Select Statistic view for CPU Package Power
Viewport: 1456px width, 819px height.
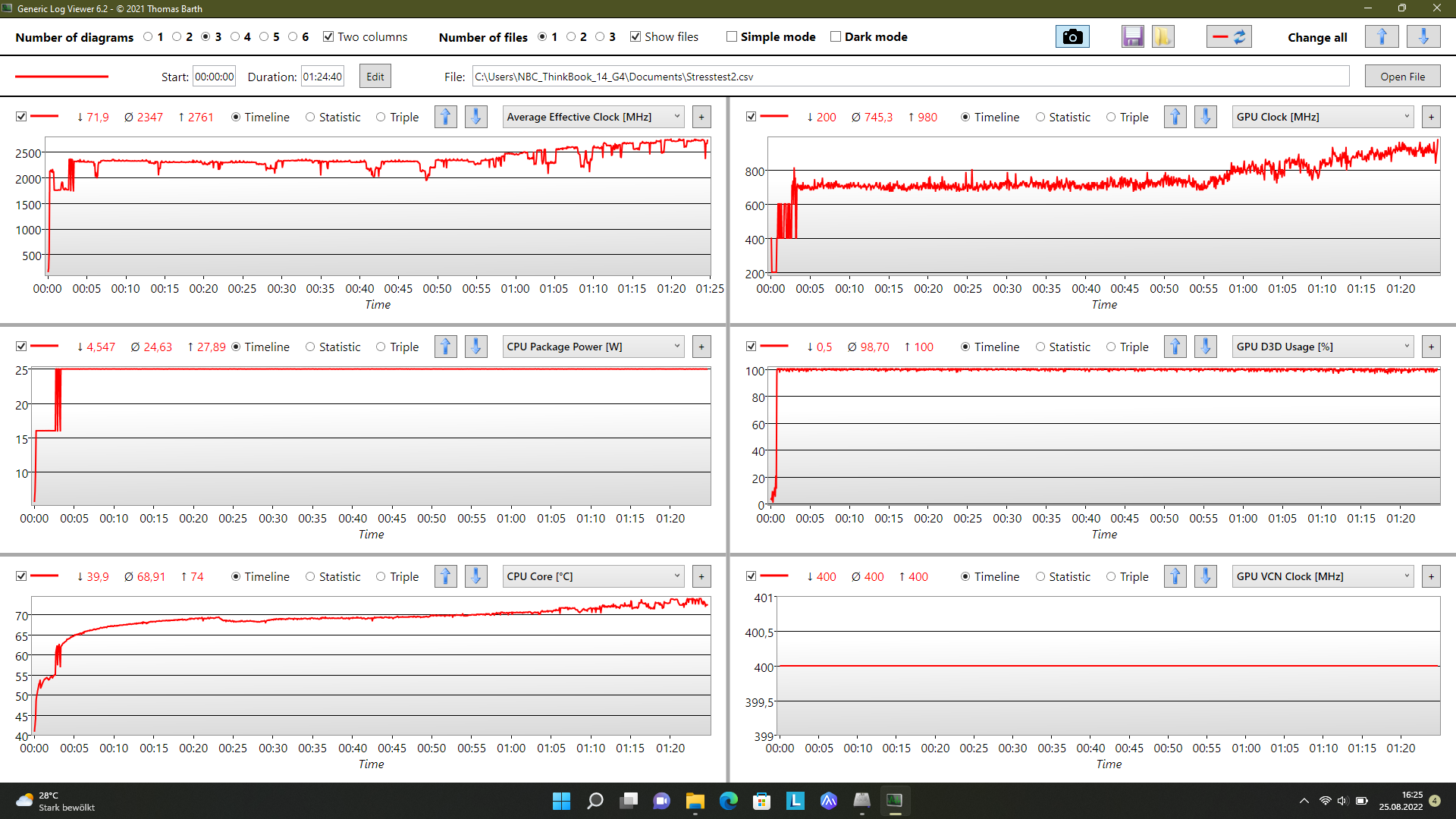310,347
